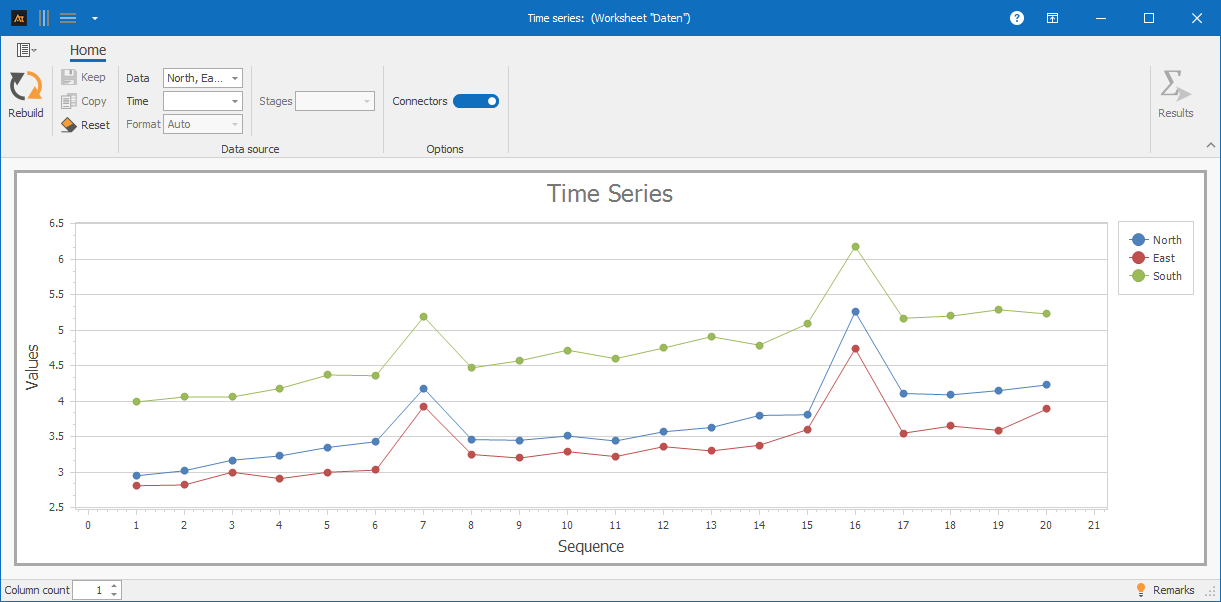Click the ribbon display options icon
Viewport: 1221px width, 602px height.
click(1053, 18)
